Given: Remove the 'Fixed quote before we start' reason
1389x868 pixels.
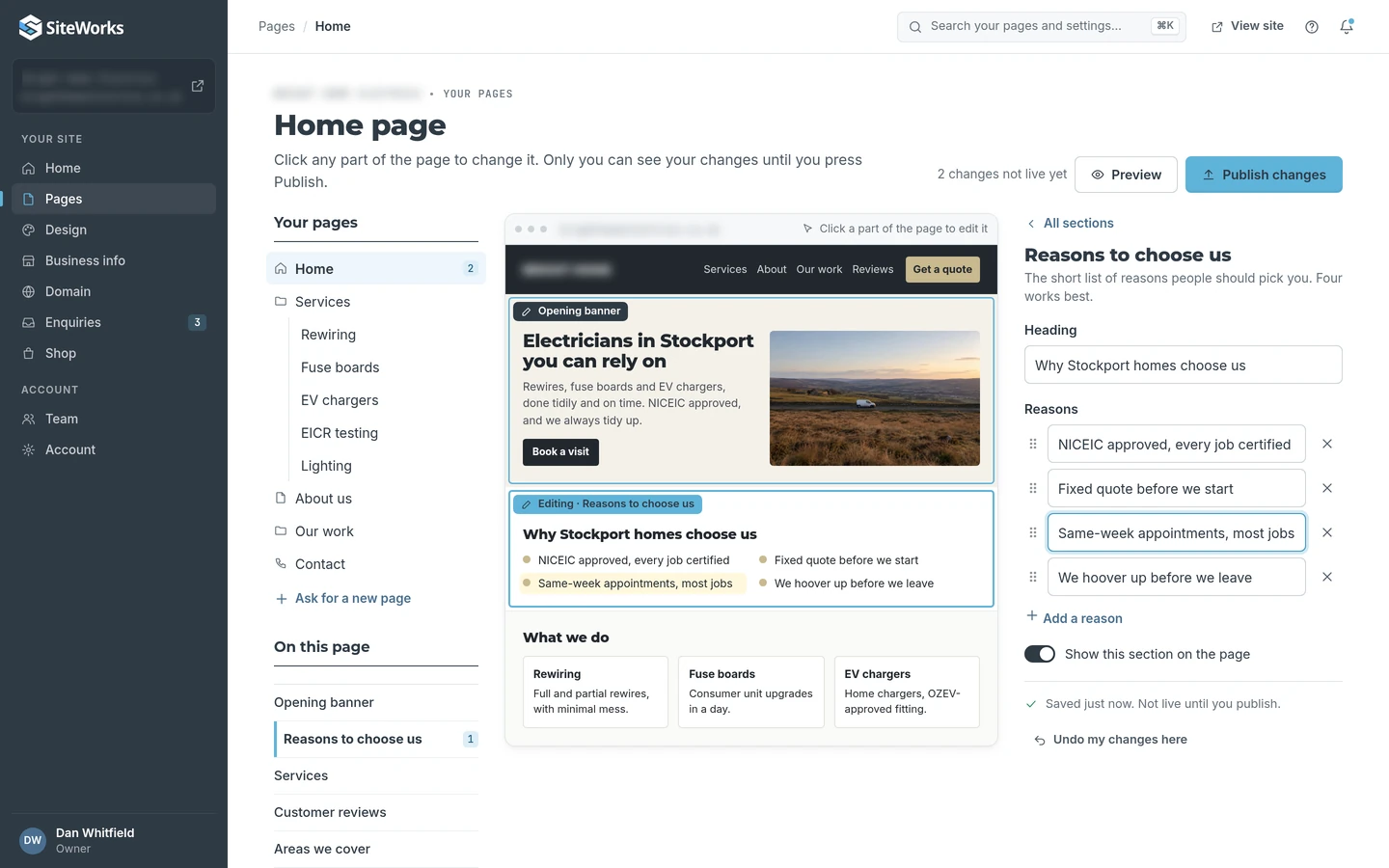Looking at the screenshot, I should point(1327,488).
